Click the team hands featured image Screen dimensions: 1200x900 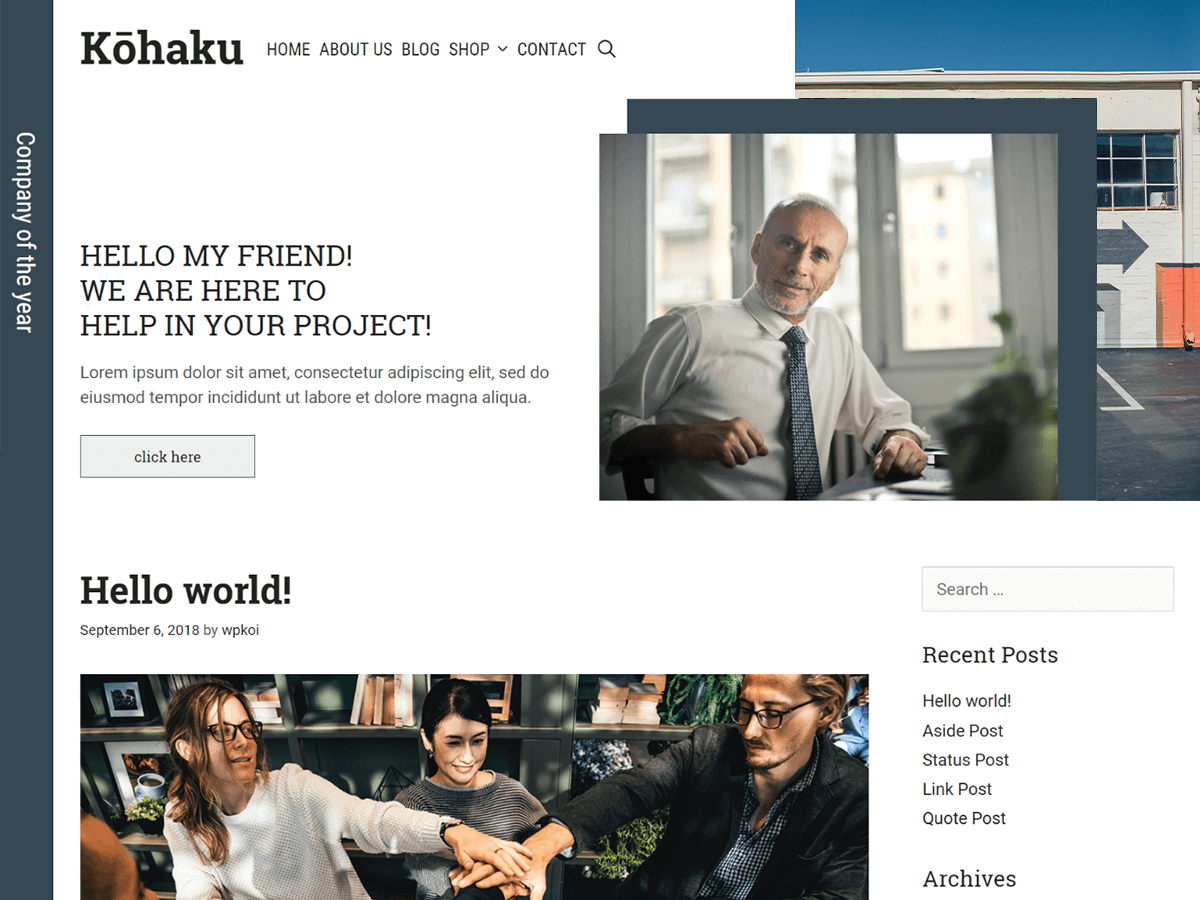(474, 787)
